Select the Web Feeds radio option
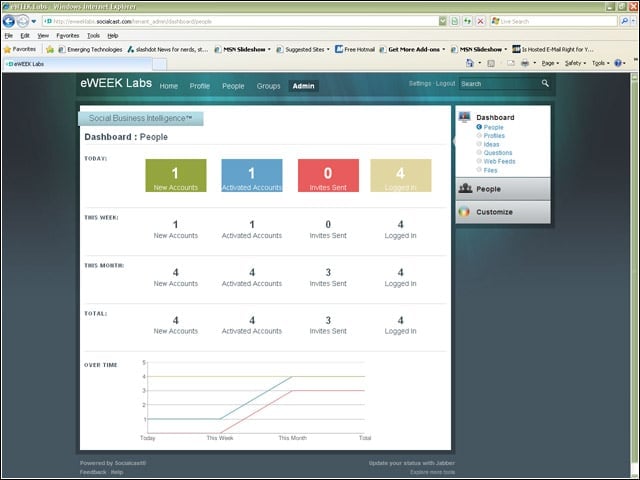This screenshot has width=640, height=480. (x=479, y=161)
